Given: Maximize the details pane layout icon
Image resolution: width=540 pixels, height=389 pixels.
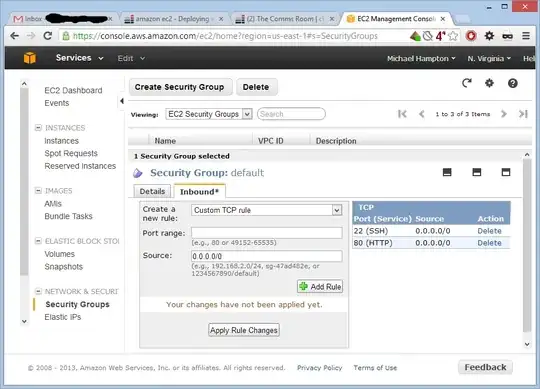Looking at the screenshot, I should click(x=506, y=172).
